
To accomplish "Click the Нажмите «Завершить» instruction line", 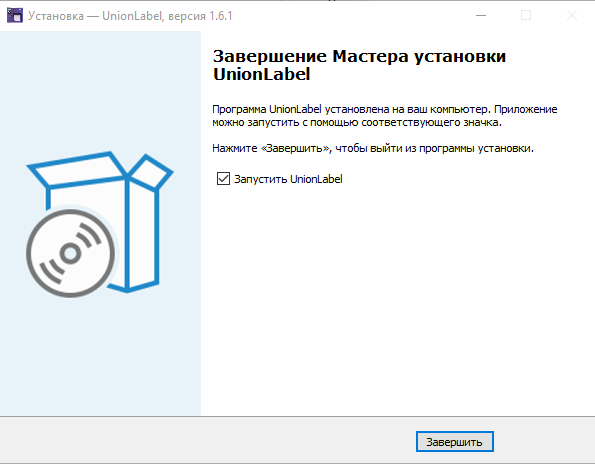I will click(373, 148).
